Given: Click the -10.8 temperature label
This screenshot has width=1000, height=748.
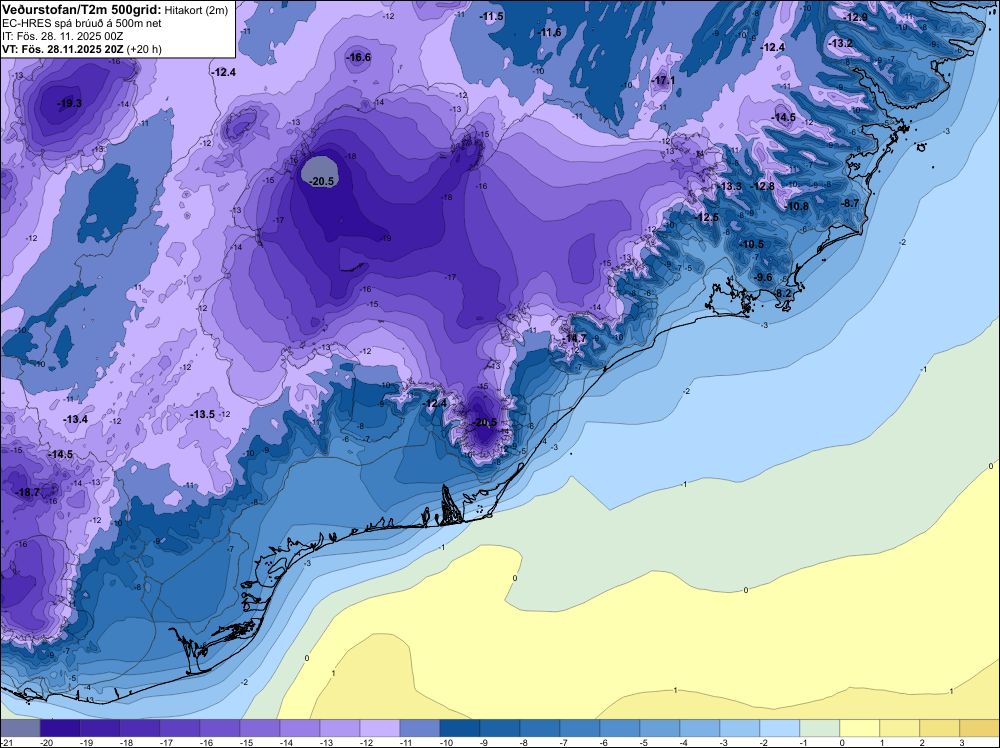Looking at the screenshot, I should (x=797, y=206).
